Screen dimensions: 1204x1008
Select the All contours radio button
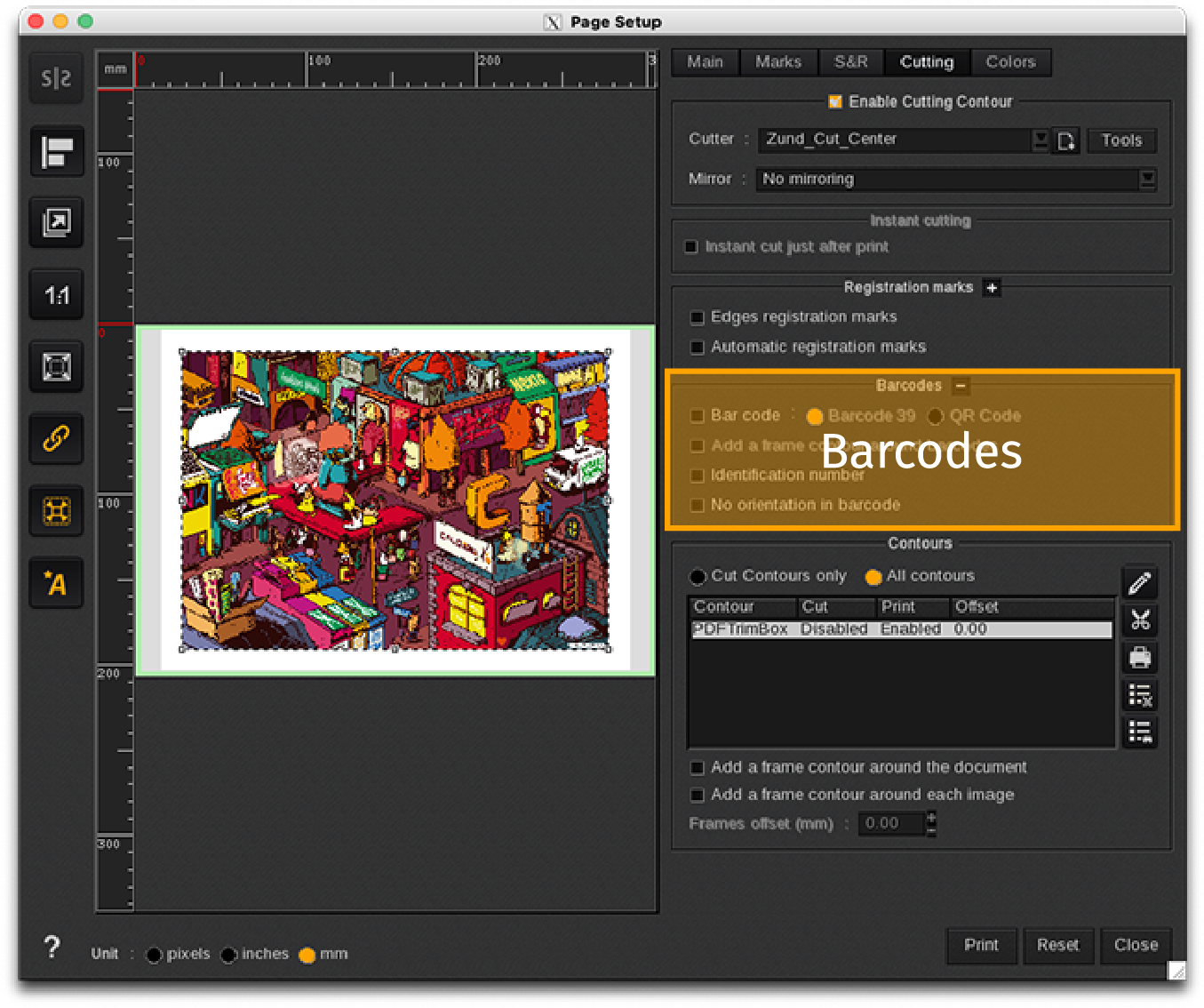click(x=873, y=576)
